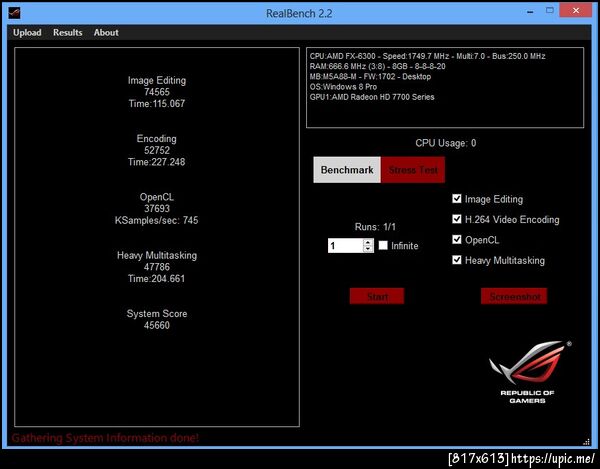600x469 pixels.
Task: Click the OS:Windows 8 Pro line
Action: (343, 87)
